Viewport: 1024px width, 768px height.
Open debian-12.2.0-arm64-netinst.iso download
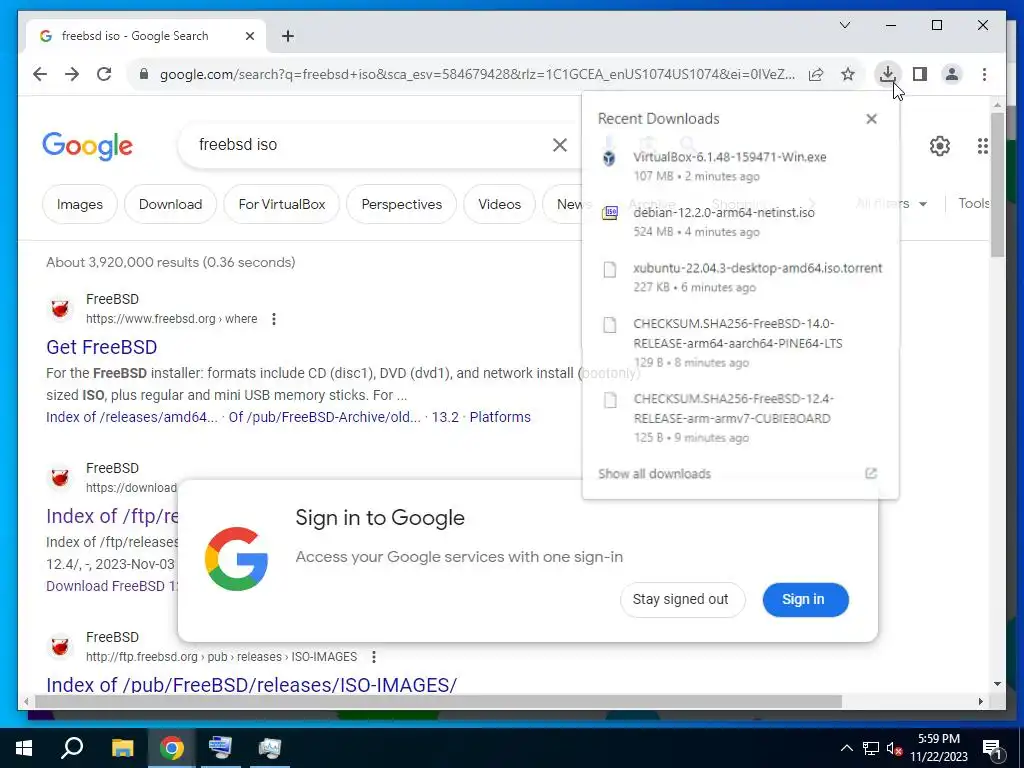click(x=740, y=221)
